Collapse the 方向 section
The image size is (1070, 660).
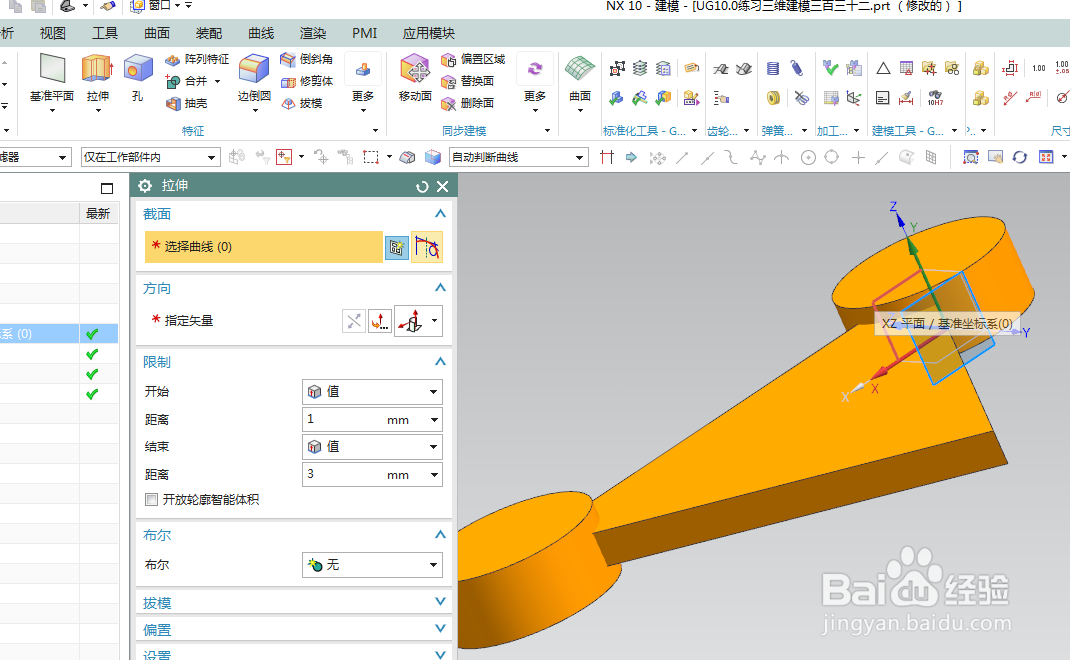tap(440, 287)
